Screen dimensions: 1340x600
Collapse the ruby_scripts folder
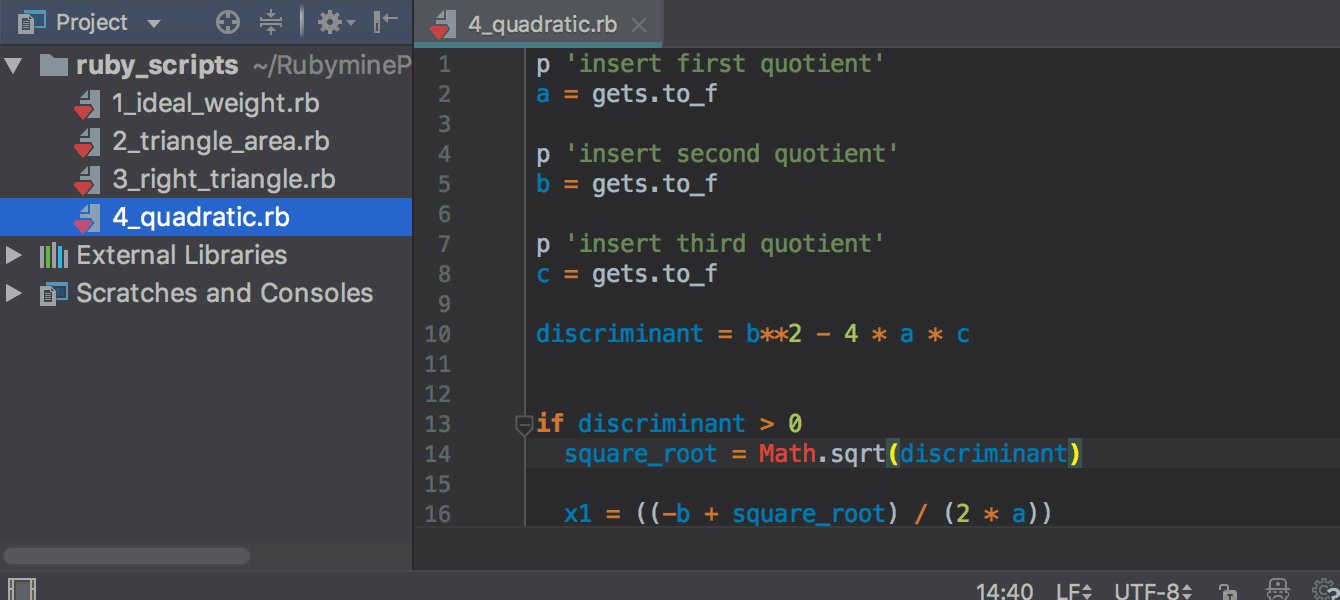(x=13, y=66)
